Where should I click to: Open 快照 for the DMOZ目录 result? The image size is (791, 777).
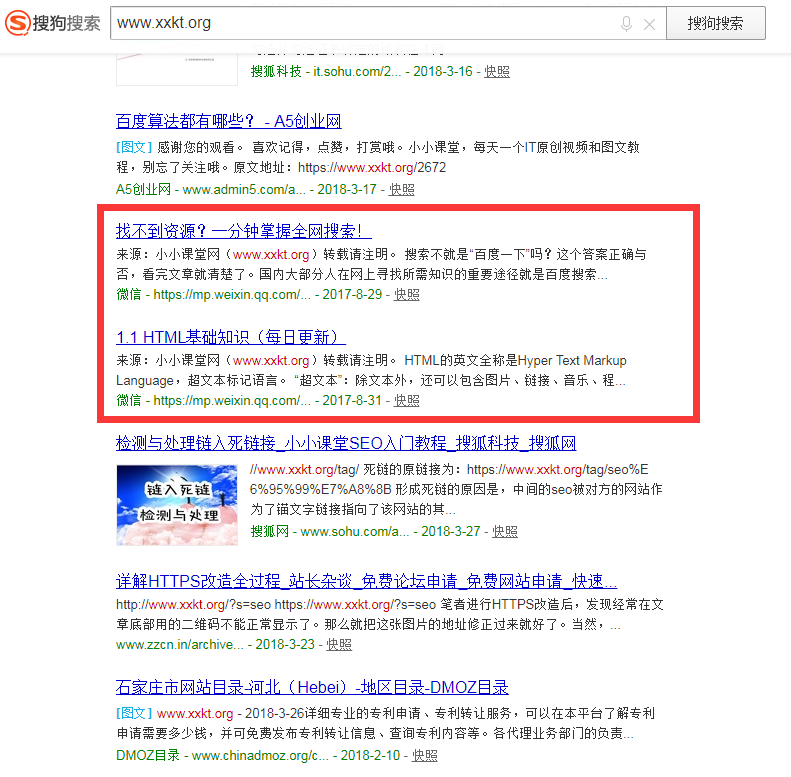[x=425, y=756]
